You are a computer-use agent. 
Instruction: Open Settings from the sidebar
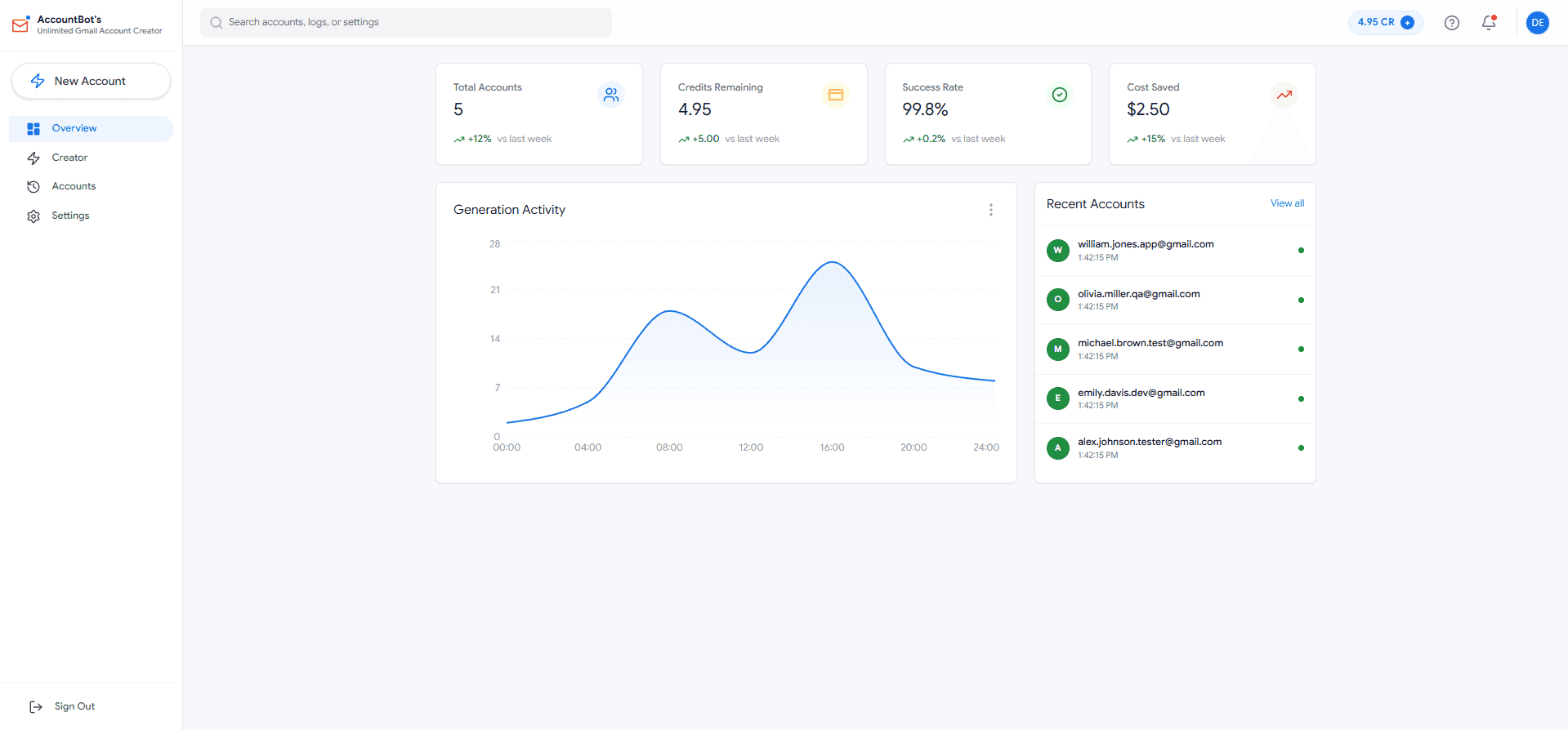70,216
